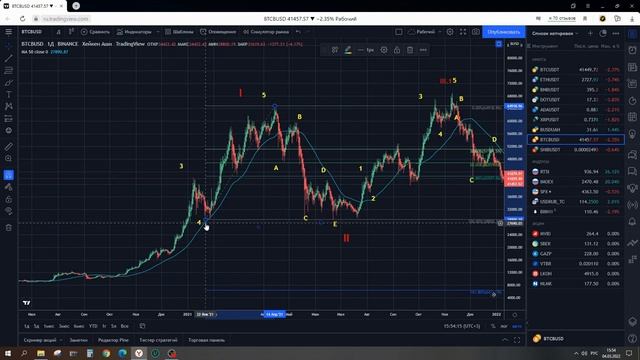Select the trend line drawing tool
The image size is (640, 360).
[x=9, y=58]
